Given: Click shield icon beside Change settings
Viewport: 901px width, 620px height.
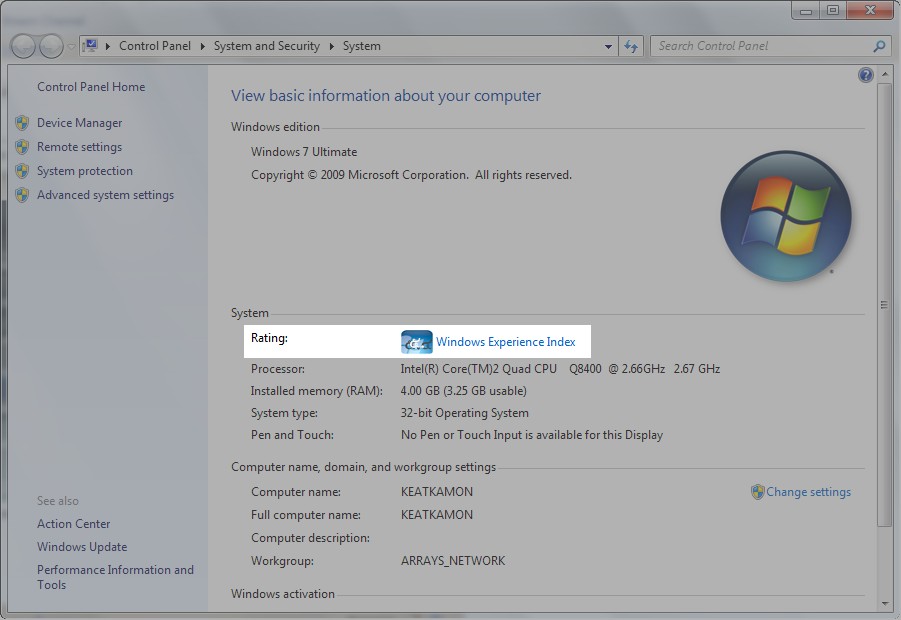Looking at the screenshot, I should [x=757, y=492].
